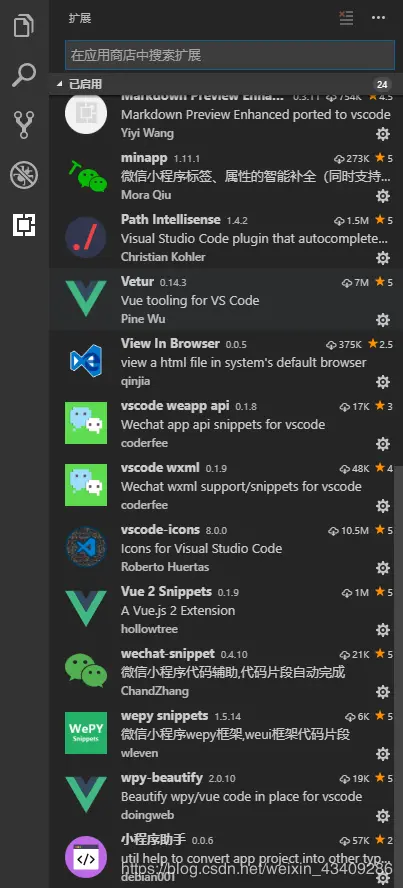Click the vscode-icons logo thumbnail
The image size is (403, 888).
coord(86,547)
